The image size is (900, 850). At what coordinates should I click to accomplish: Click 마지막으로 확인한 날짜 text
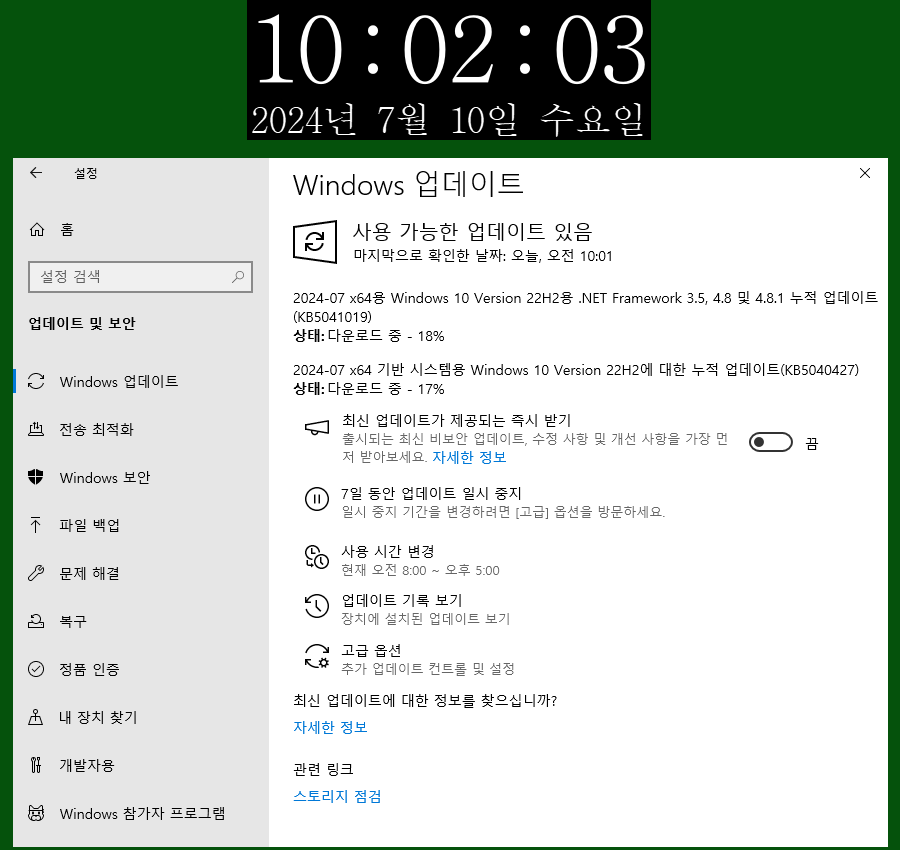(x=483, y=256)
